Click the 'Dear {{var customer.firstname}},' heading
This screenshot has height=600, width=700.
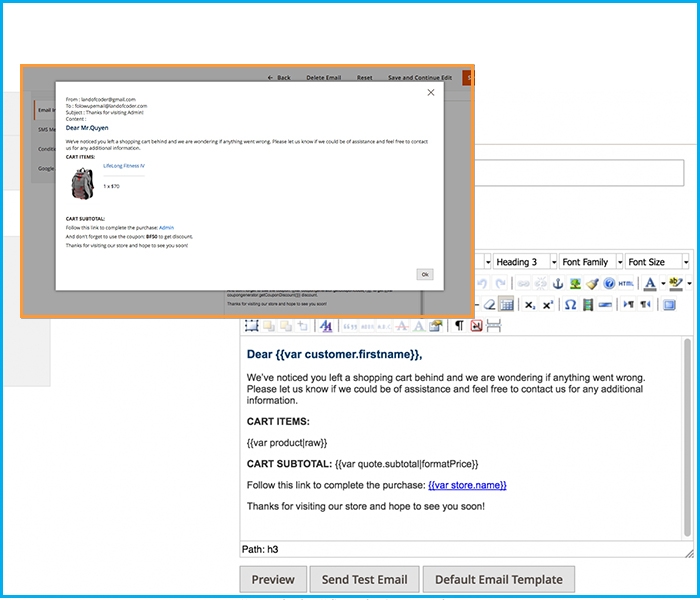334,354
